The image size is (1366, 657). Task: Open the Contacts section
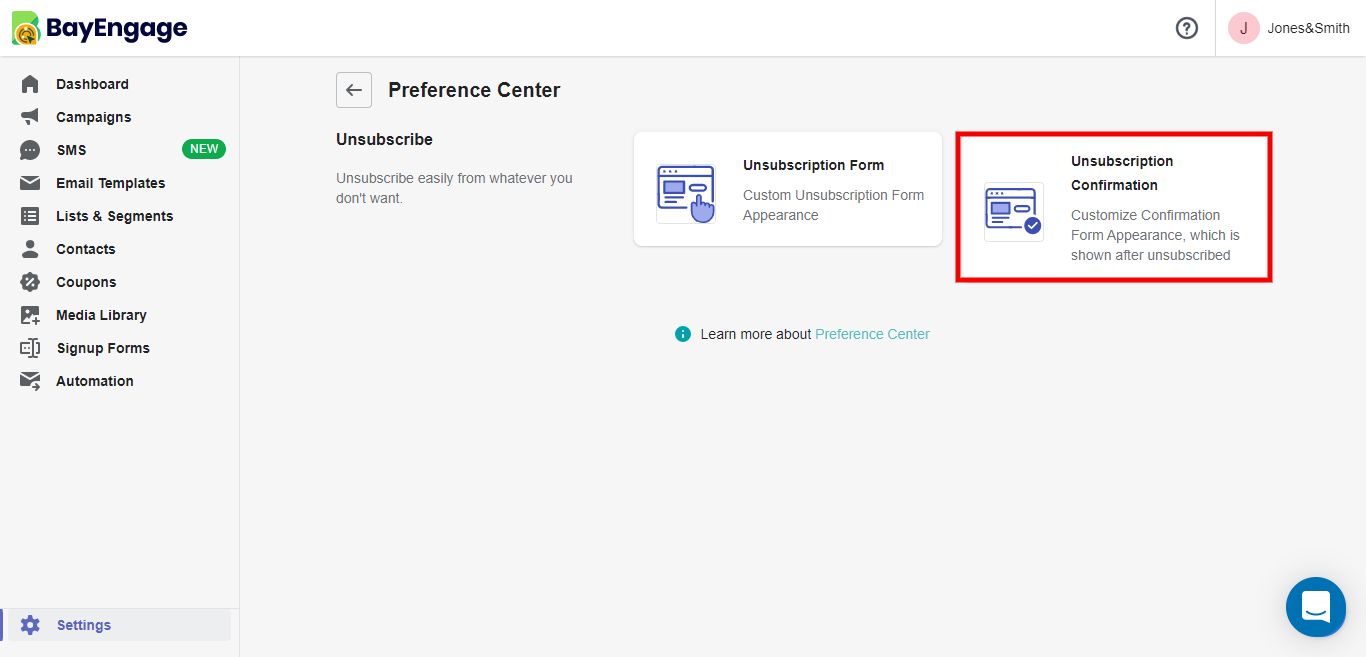(x=85, y=249)
